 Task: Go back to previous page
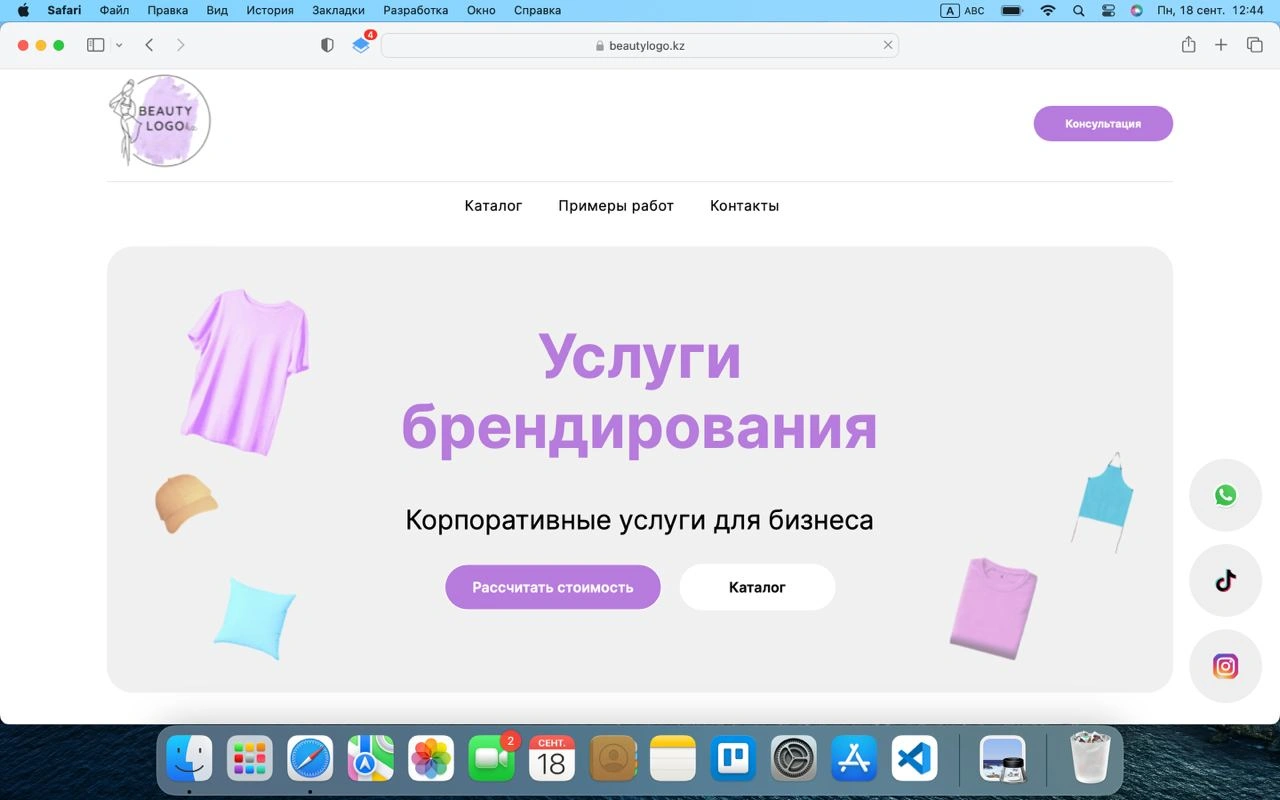(149, 45)
